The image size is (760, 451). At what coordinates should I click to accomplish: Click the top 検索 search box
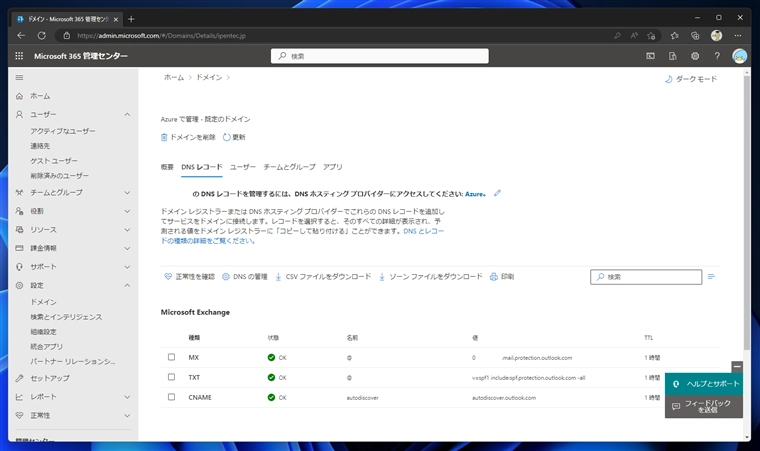coord(380,56)
